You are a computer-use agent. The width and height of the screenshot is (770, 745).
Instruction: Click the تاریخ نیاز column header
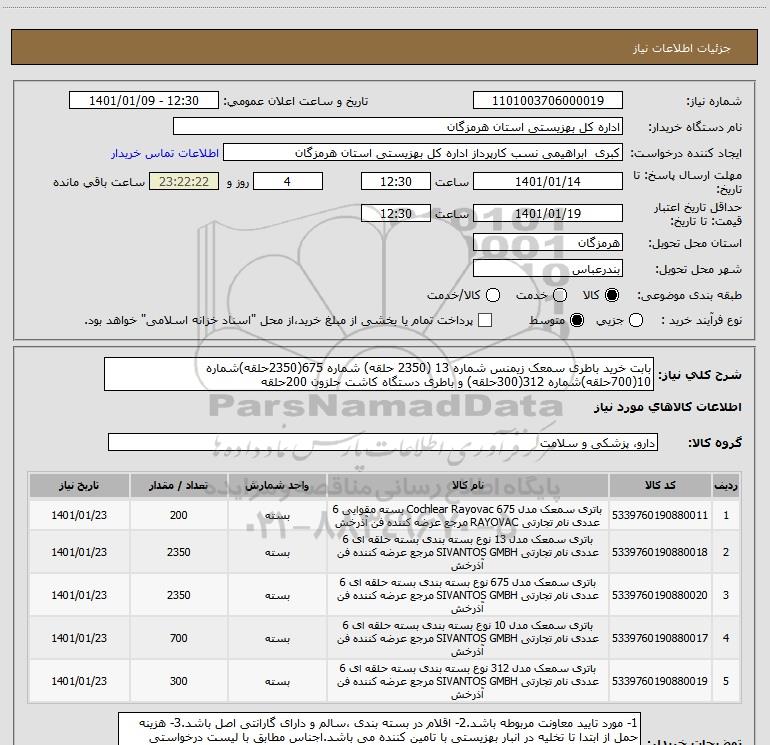click(x=79, y=485)
